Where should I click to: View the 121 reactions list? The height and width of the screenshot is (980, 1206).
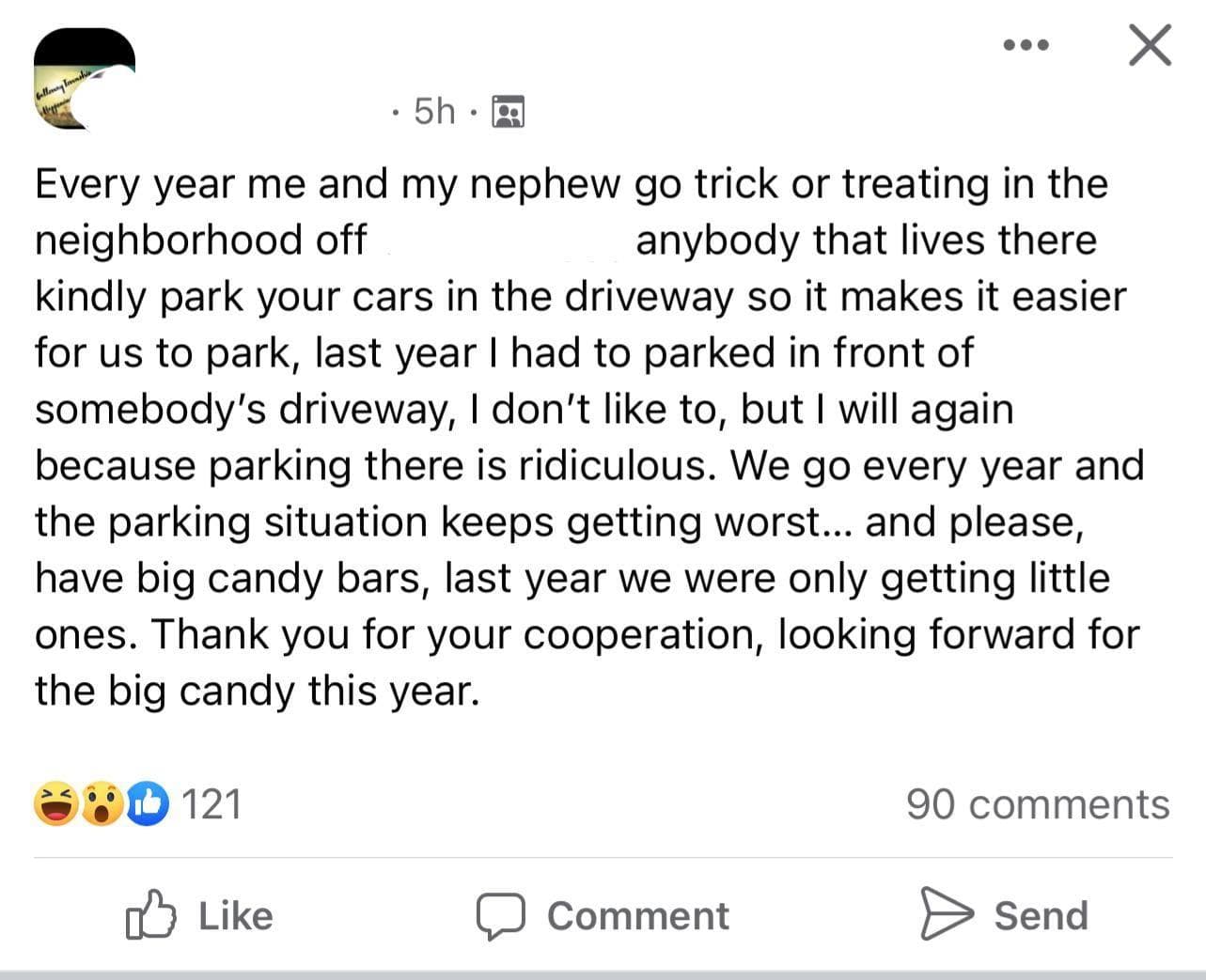coord(211,804)
